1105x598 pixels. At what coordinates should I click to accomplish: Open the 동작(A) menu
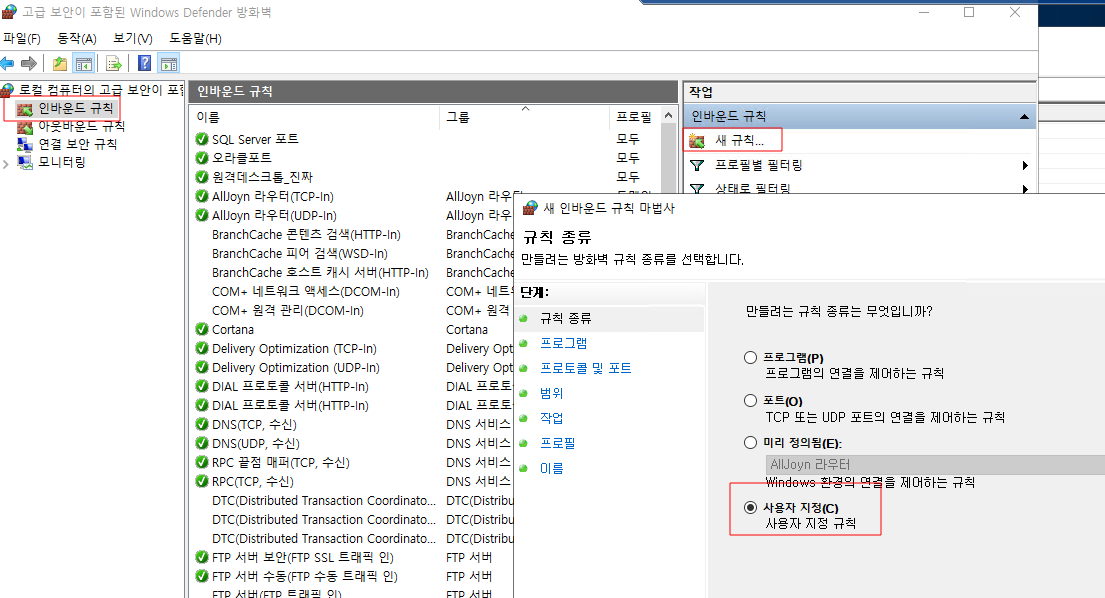click(77, 39)
